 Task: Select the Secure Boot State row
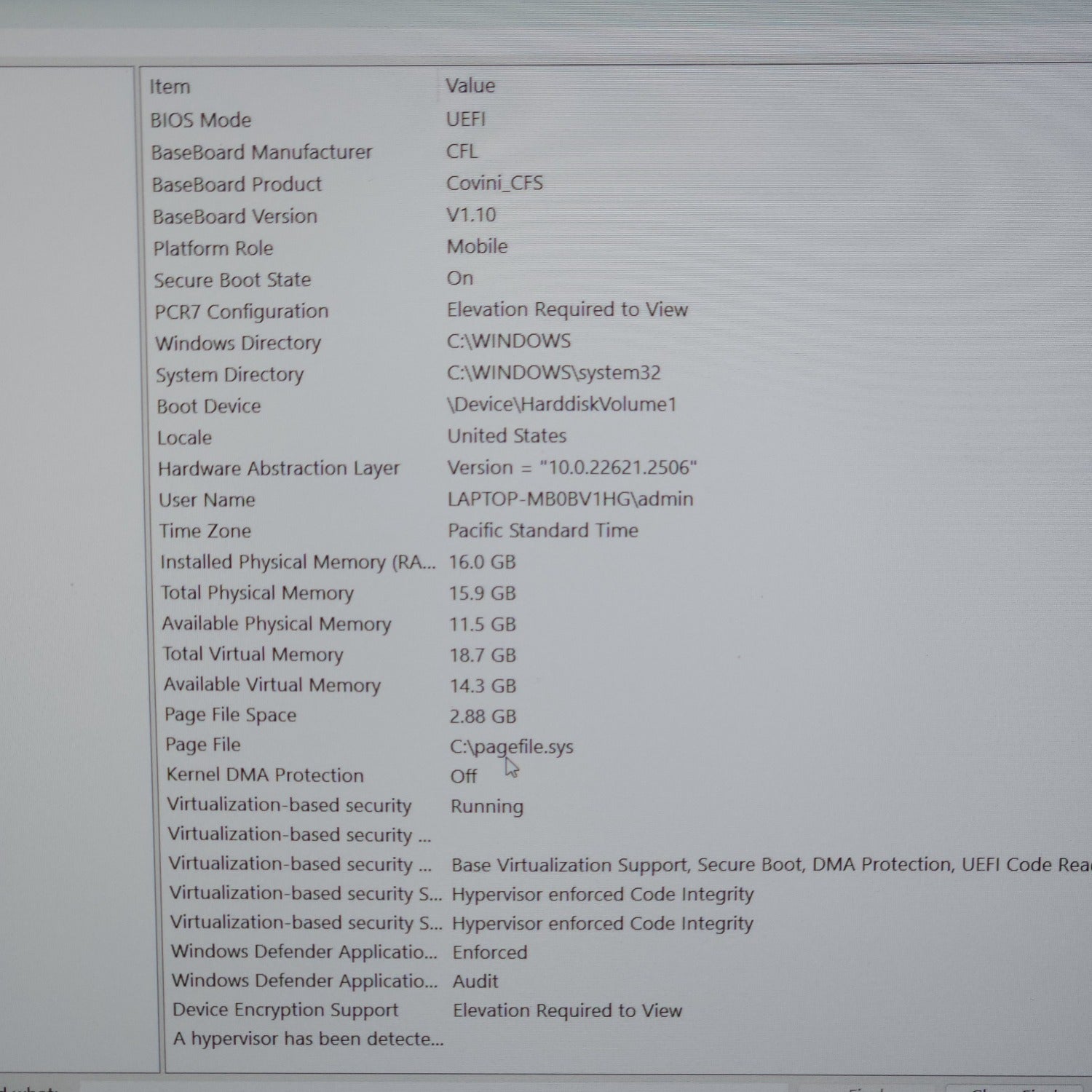pos(232,280)
